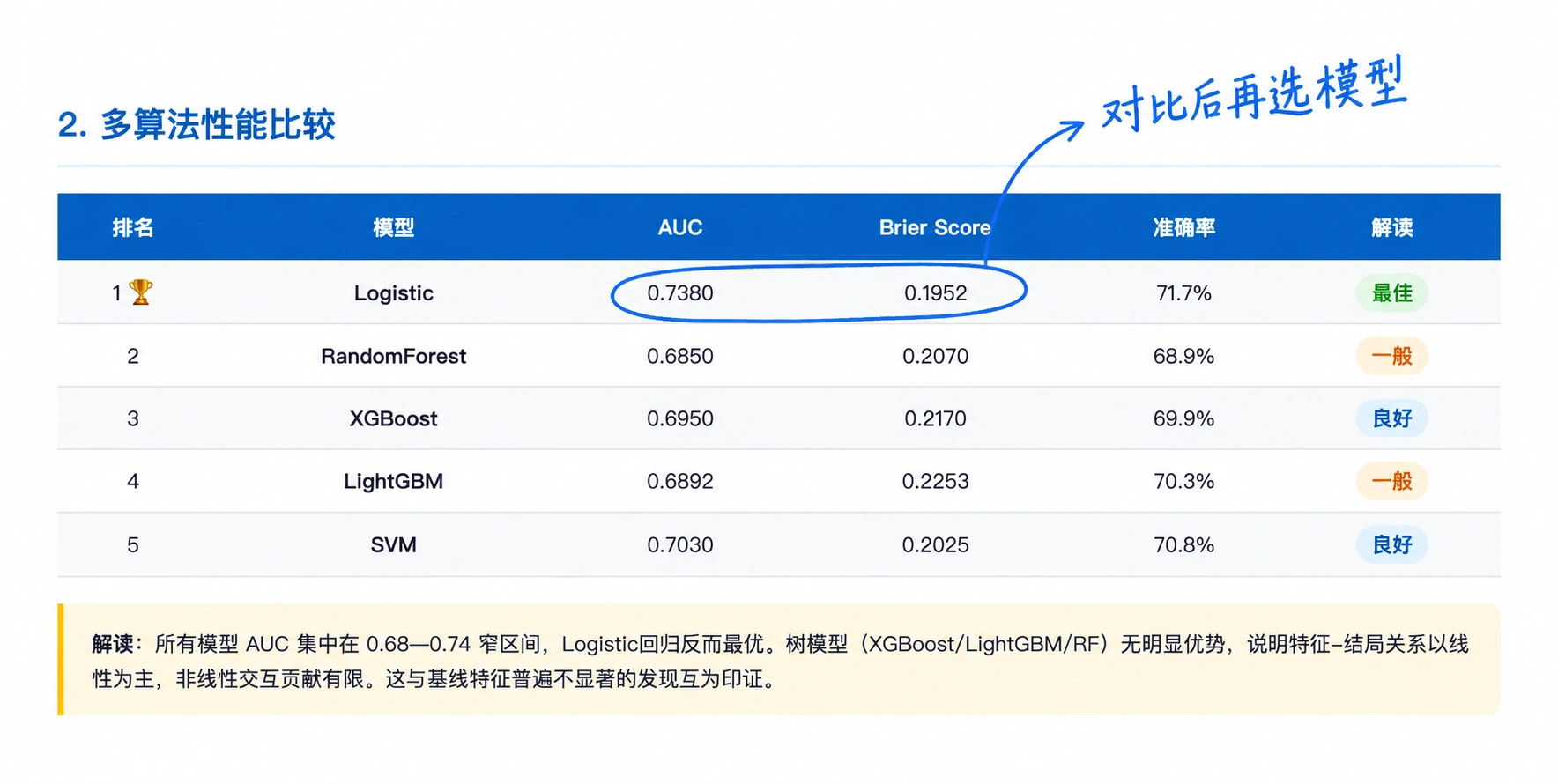Screen dimensions: 1558x784
Task: Click the trophy icon beside rank 1
Action: click(141, 292)
